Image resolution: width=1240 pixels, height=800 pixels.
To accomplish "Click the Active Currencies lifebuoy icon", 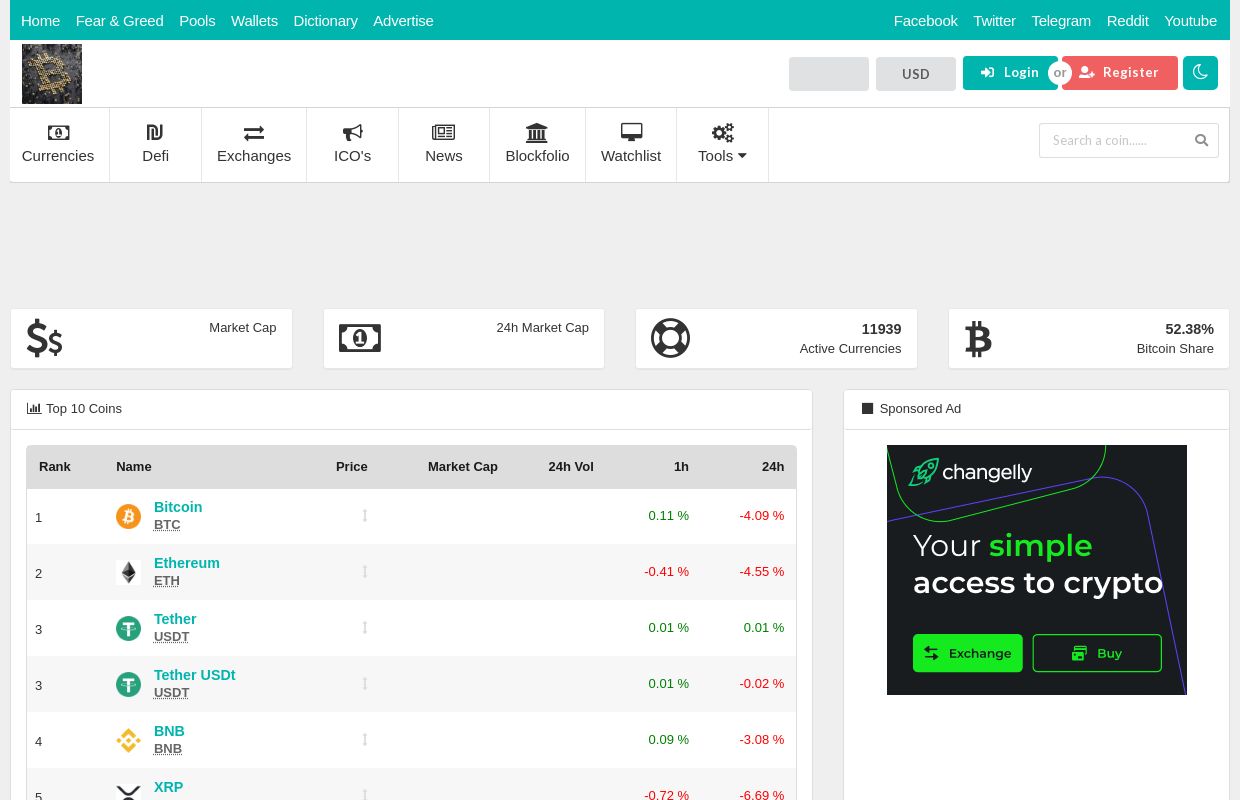I will coord(670,338).
